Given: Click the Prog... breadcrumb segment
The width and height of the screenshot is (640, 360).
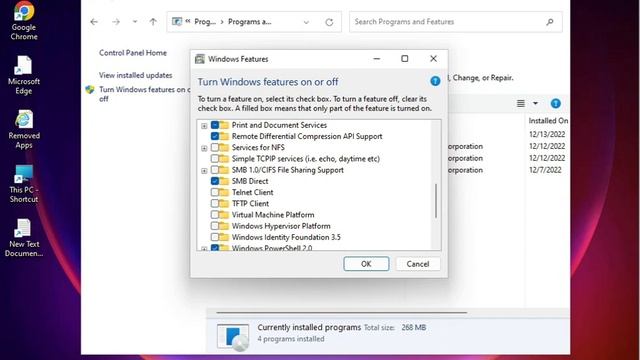Looking at the screenshot, I should point(205,22).
